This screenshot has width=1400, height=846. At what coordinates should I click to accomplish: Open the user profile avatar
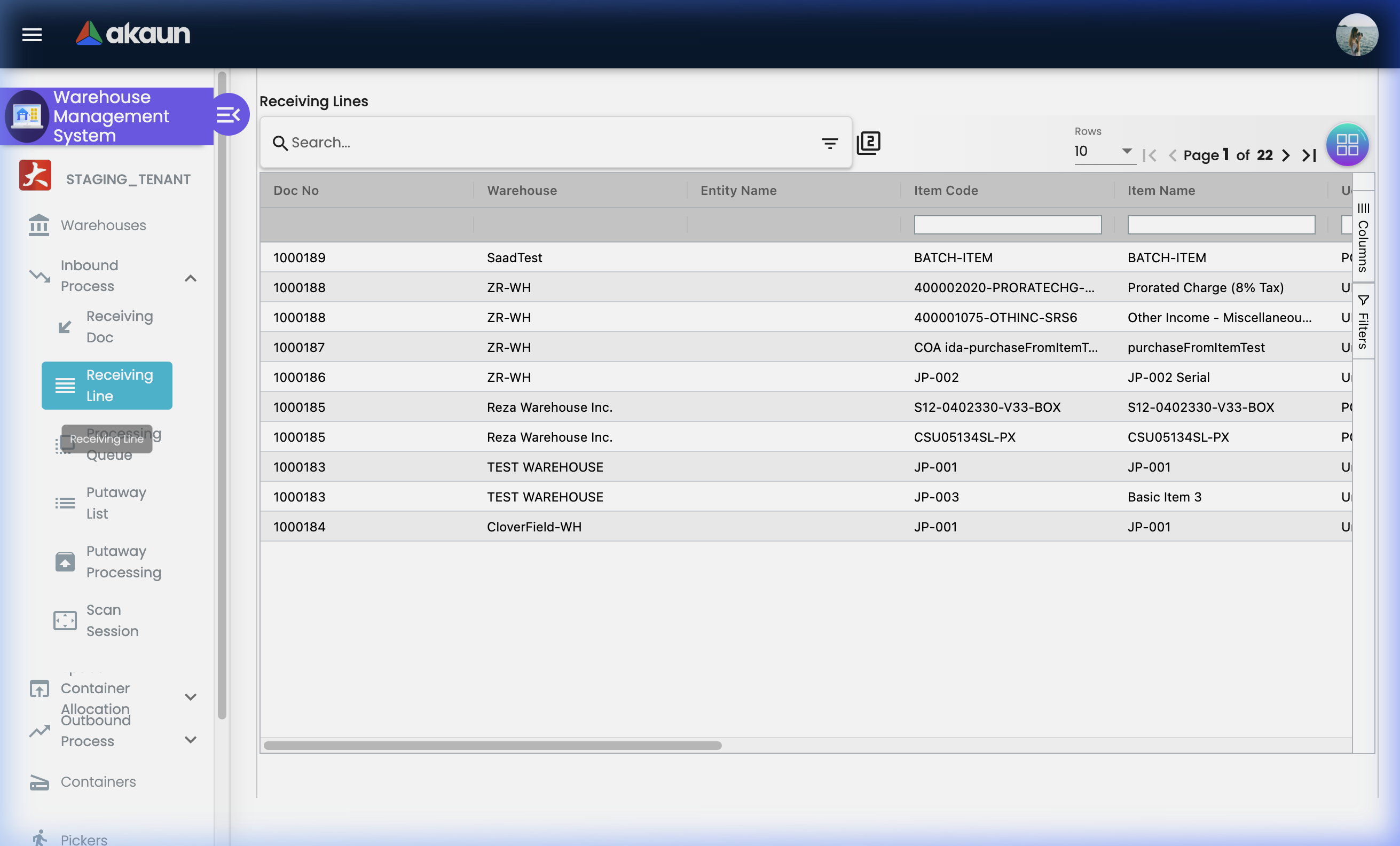tap(1356, 35)
